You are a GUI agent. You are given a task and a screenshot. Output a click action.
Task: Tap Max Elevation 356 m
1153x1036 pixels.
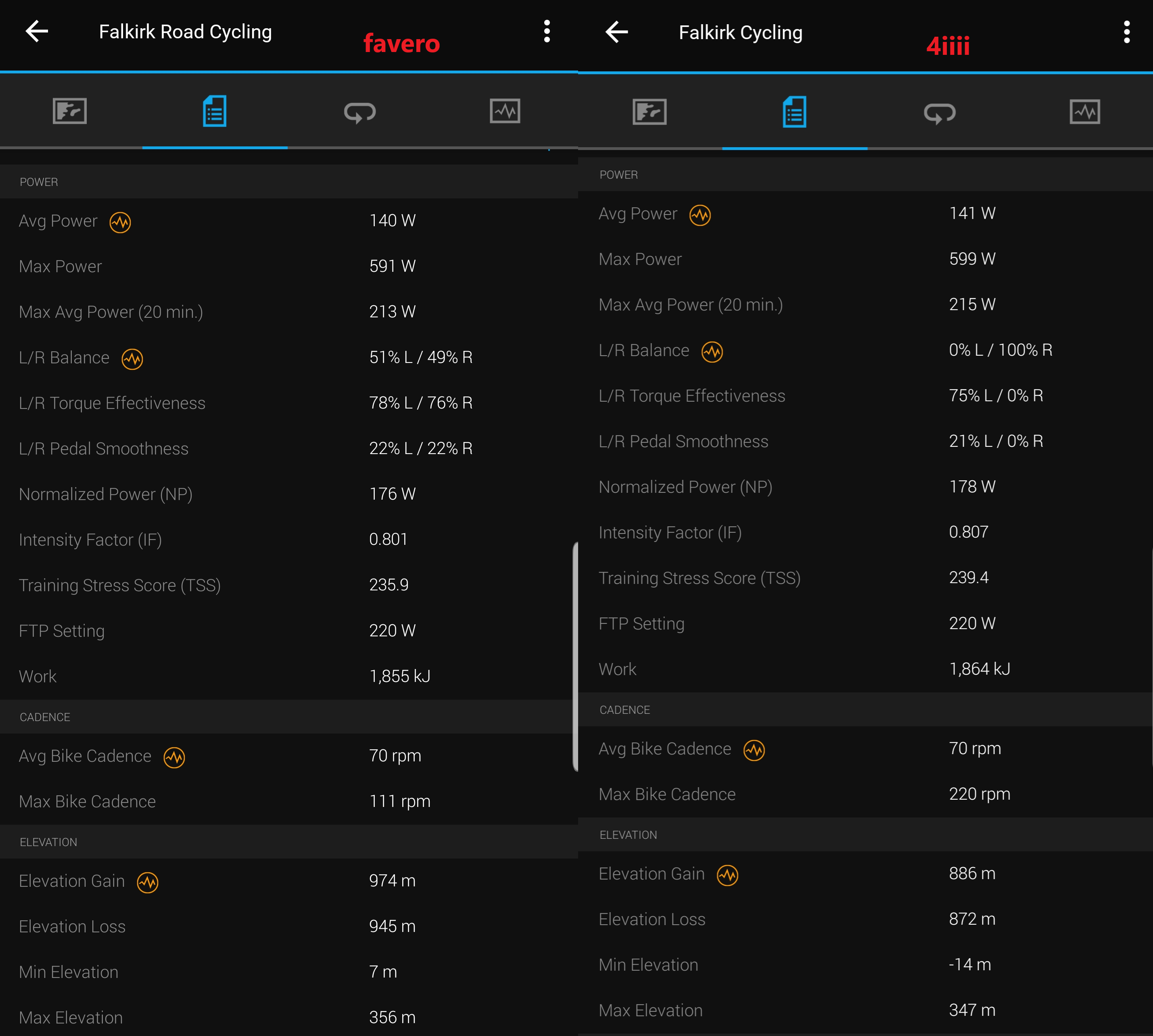(x=392, y=1017)
